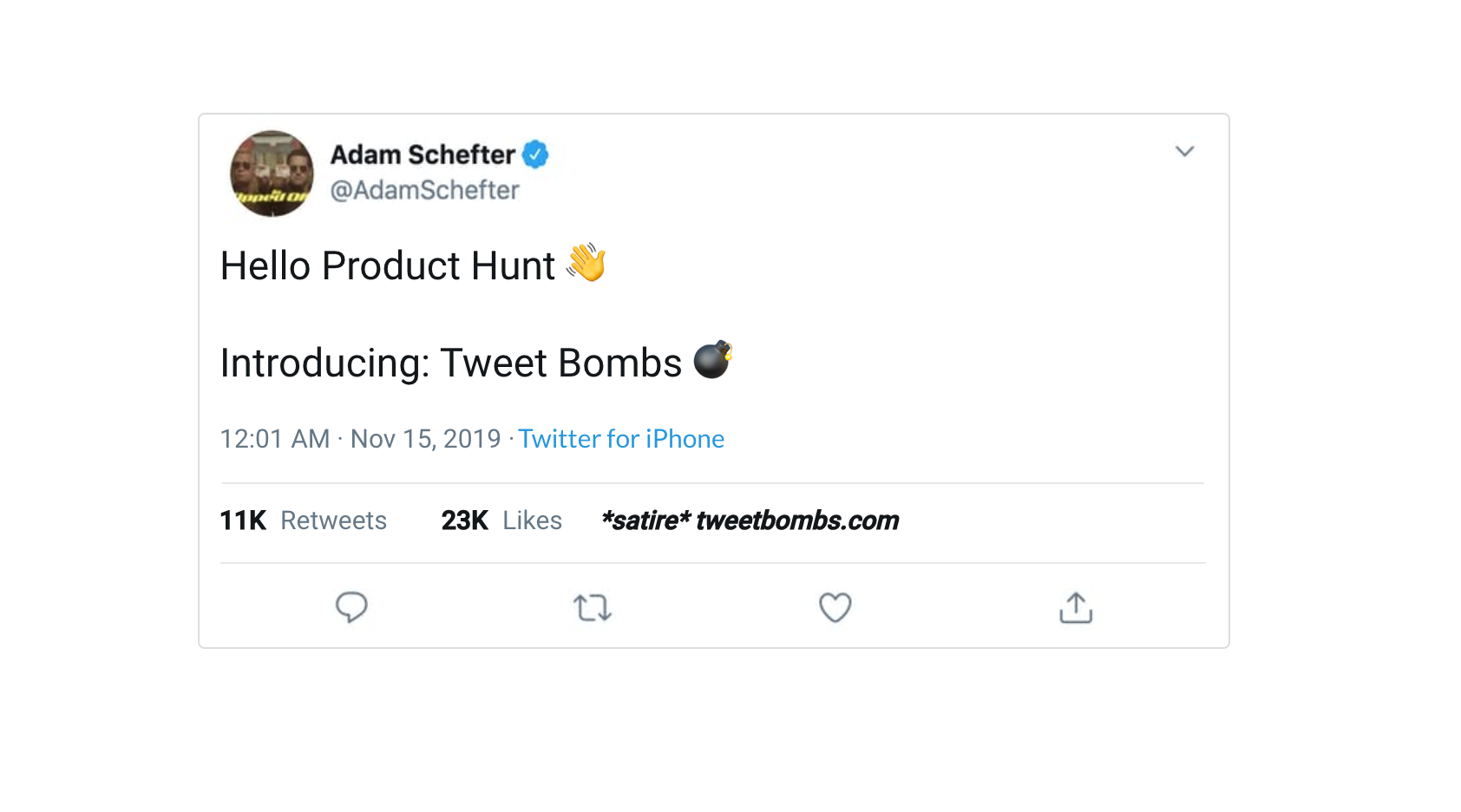
Task: Click the 23K Likes count
Action: [x=501, y=521]
